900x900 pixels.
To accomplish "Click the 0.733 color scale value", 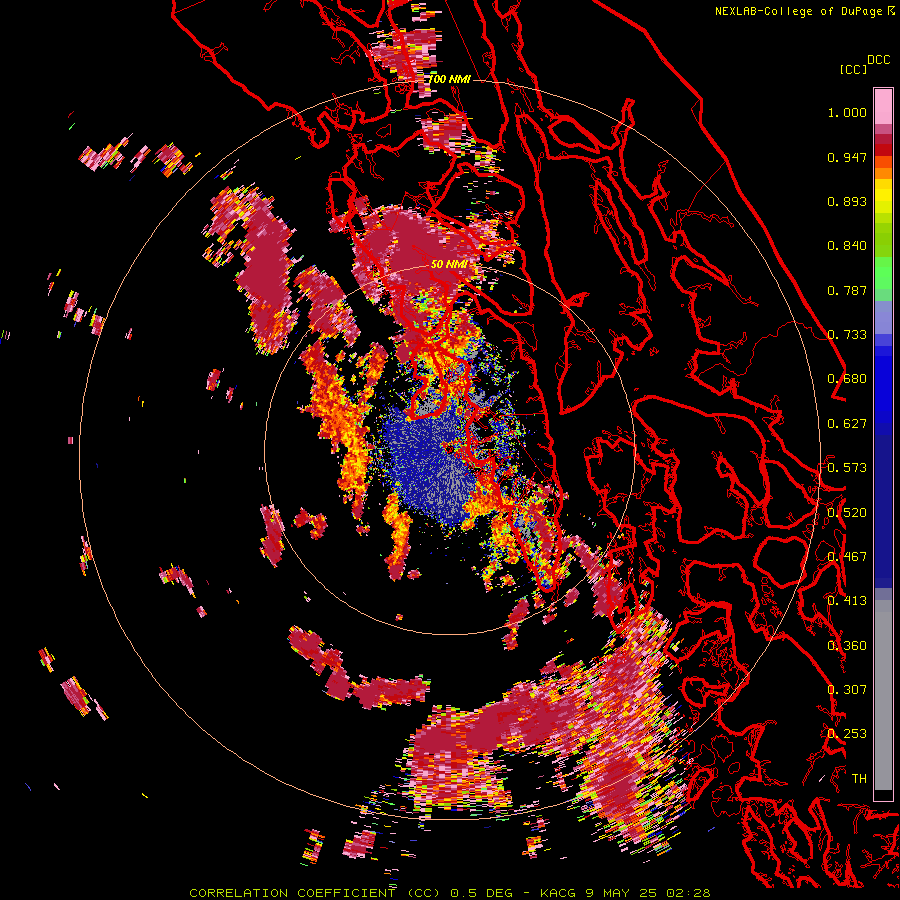I will (847, 334).
